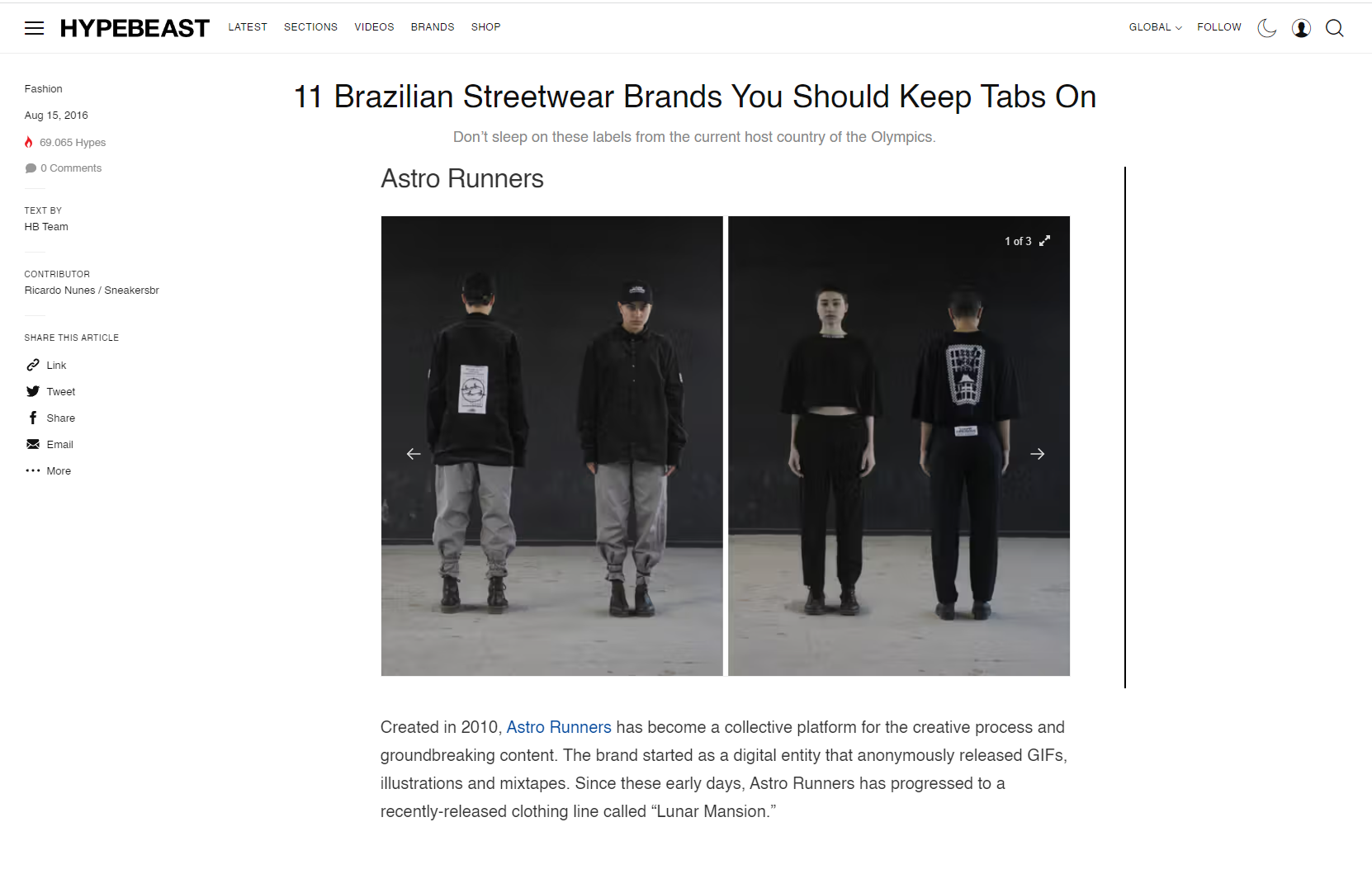Open the user account icon

[1301, 28]
